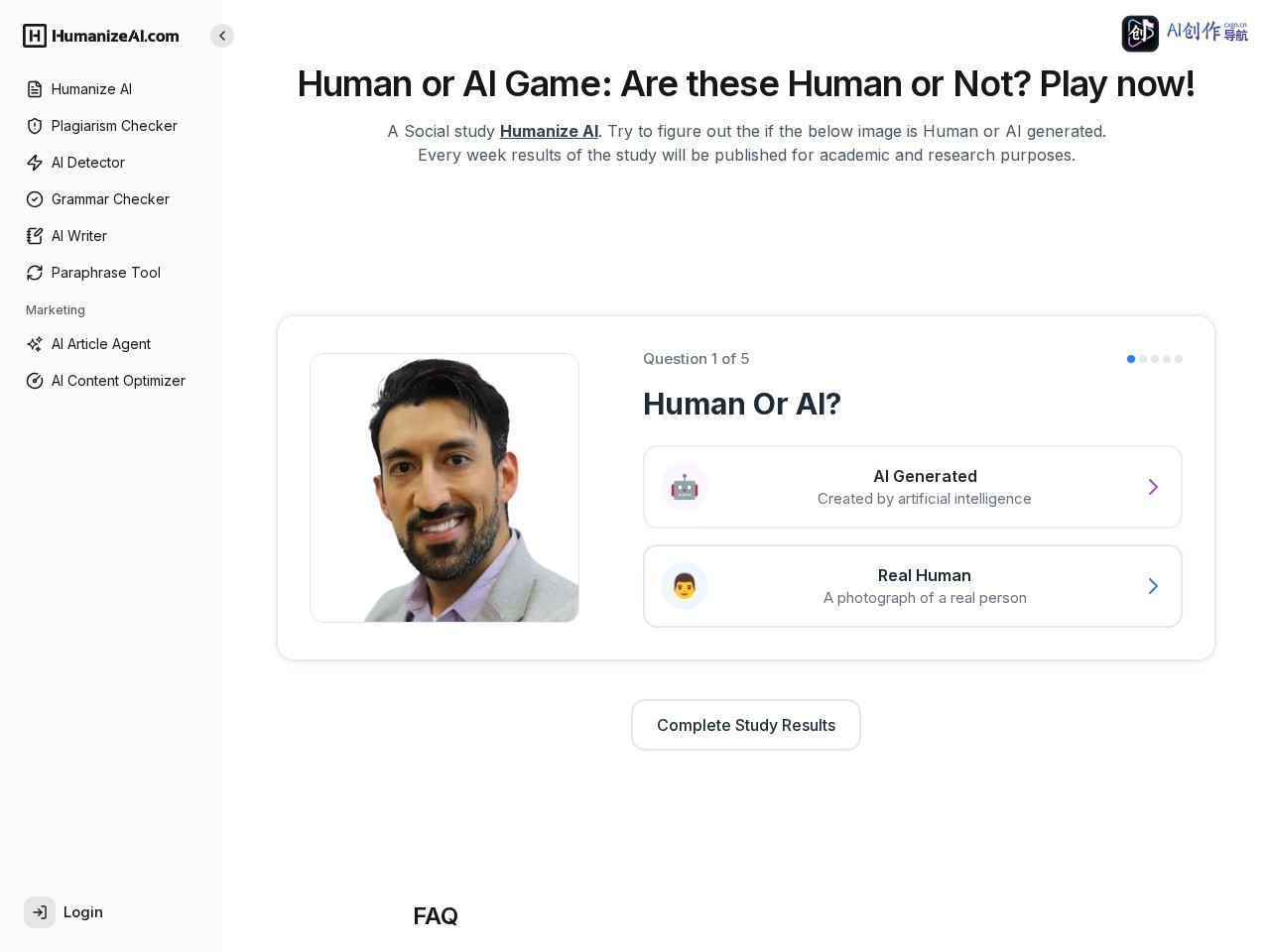Click the Human Or AI? heading
This screenshot has width=1270, height=952.
pyautogui.click(x=742, y=404)
